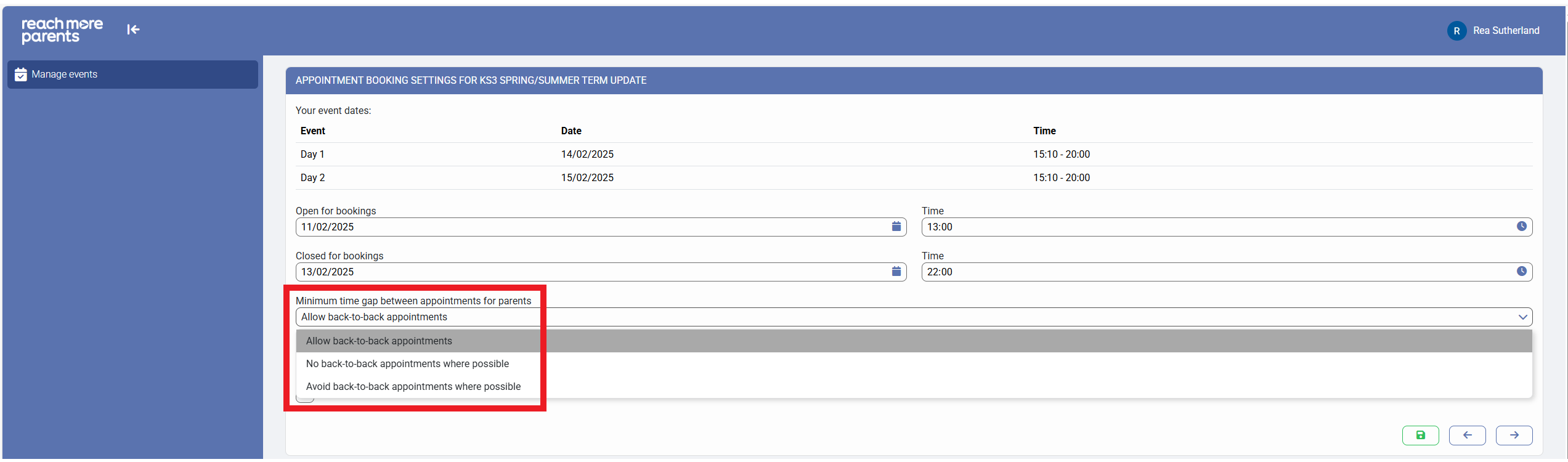The width and height of the screenshot is (1568, 462).
Task: Click the green save icon button
Action: [1420, 436]
